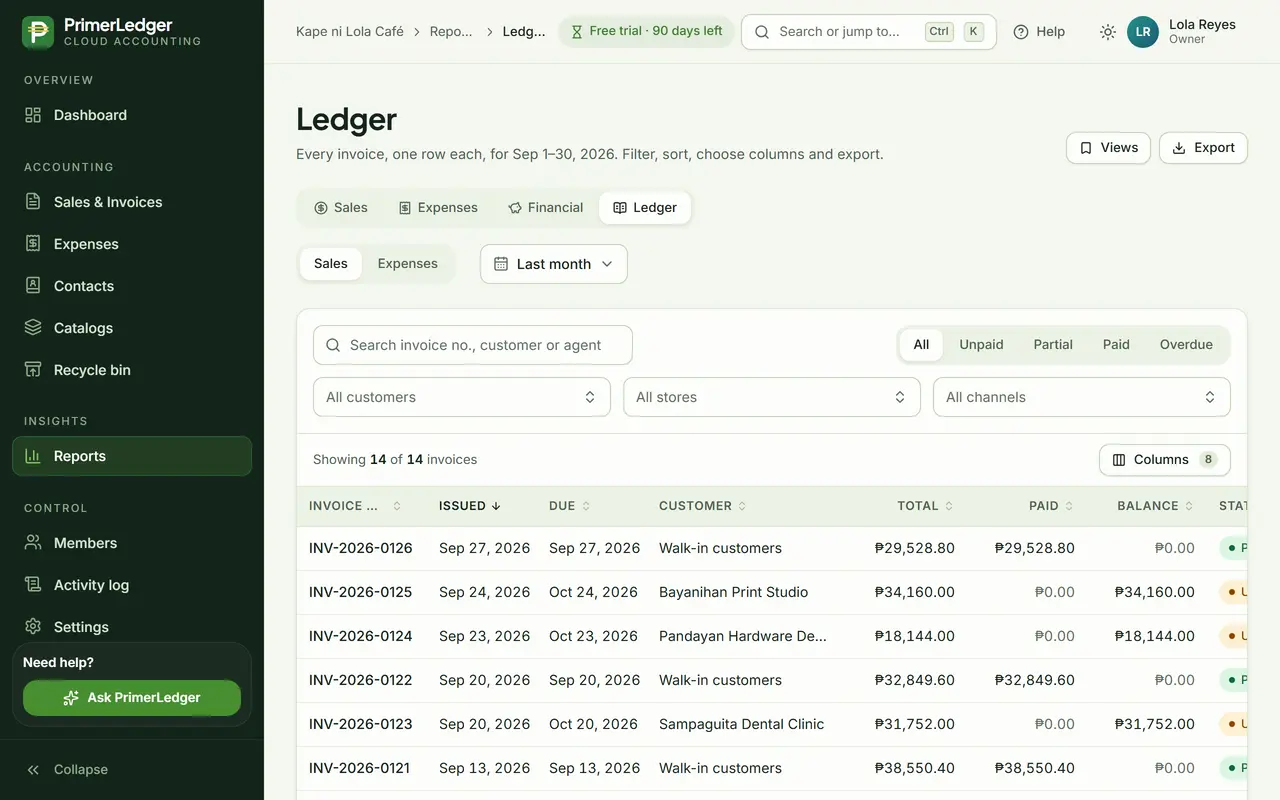The image size is (1280, 800).
Task: Switch to the Expenses report tab
Action: click(438, 208)
